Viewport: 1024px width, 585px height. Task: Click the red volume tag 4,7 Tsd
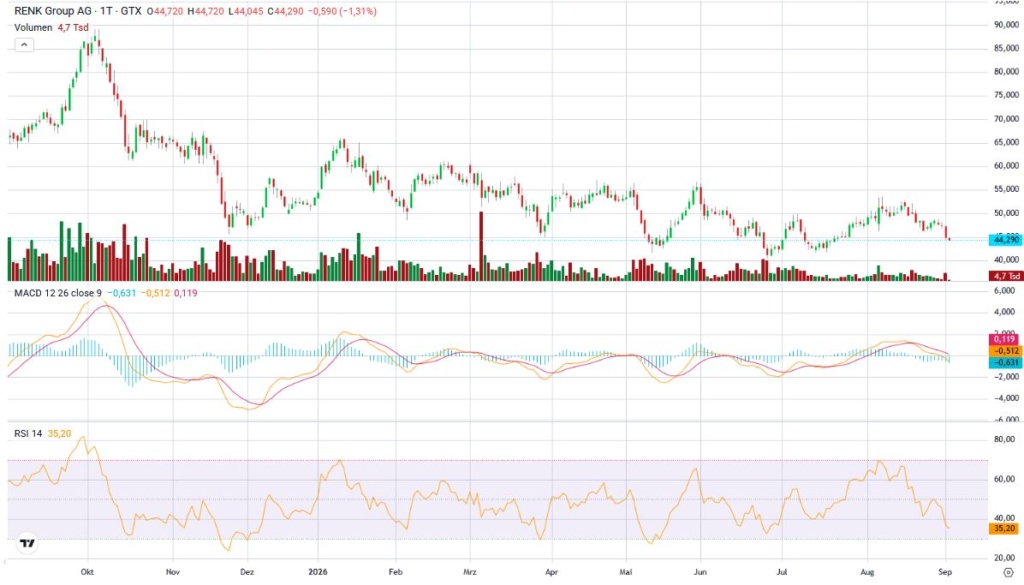coord(1006,276)
